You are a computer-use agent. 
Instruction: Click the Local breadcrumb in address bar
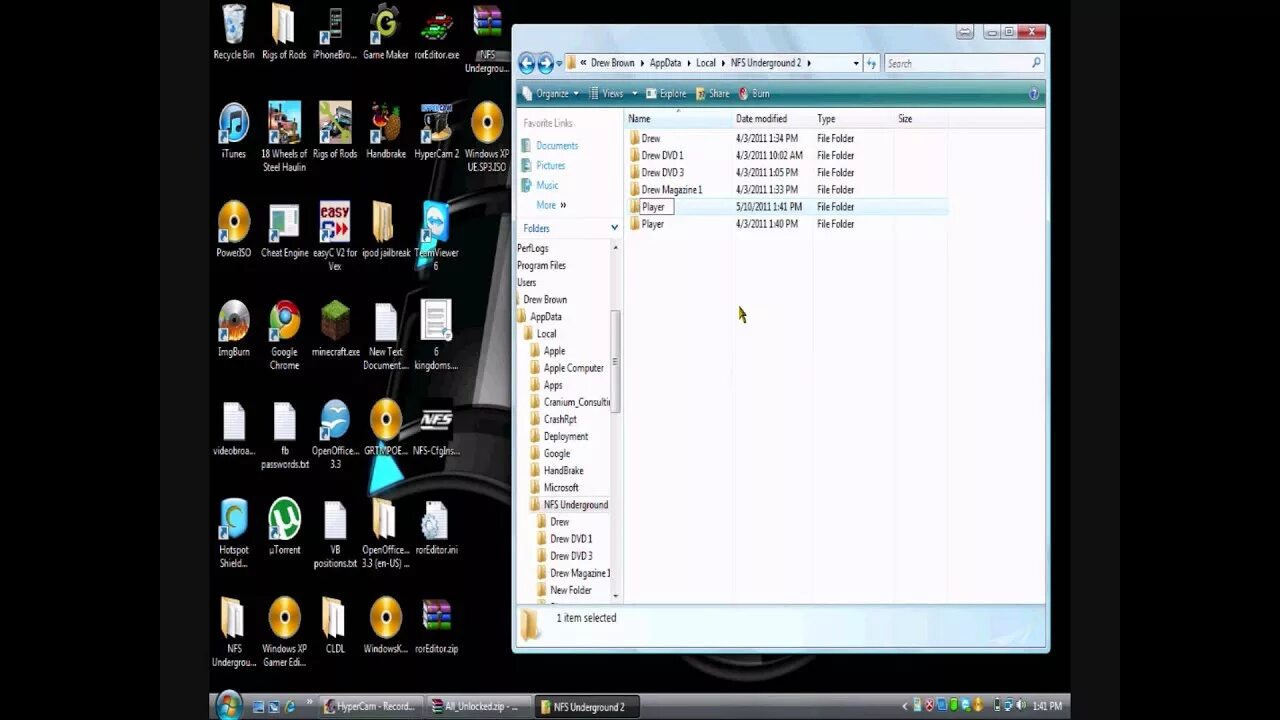[706, 63]
